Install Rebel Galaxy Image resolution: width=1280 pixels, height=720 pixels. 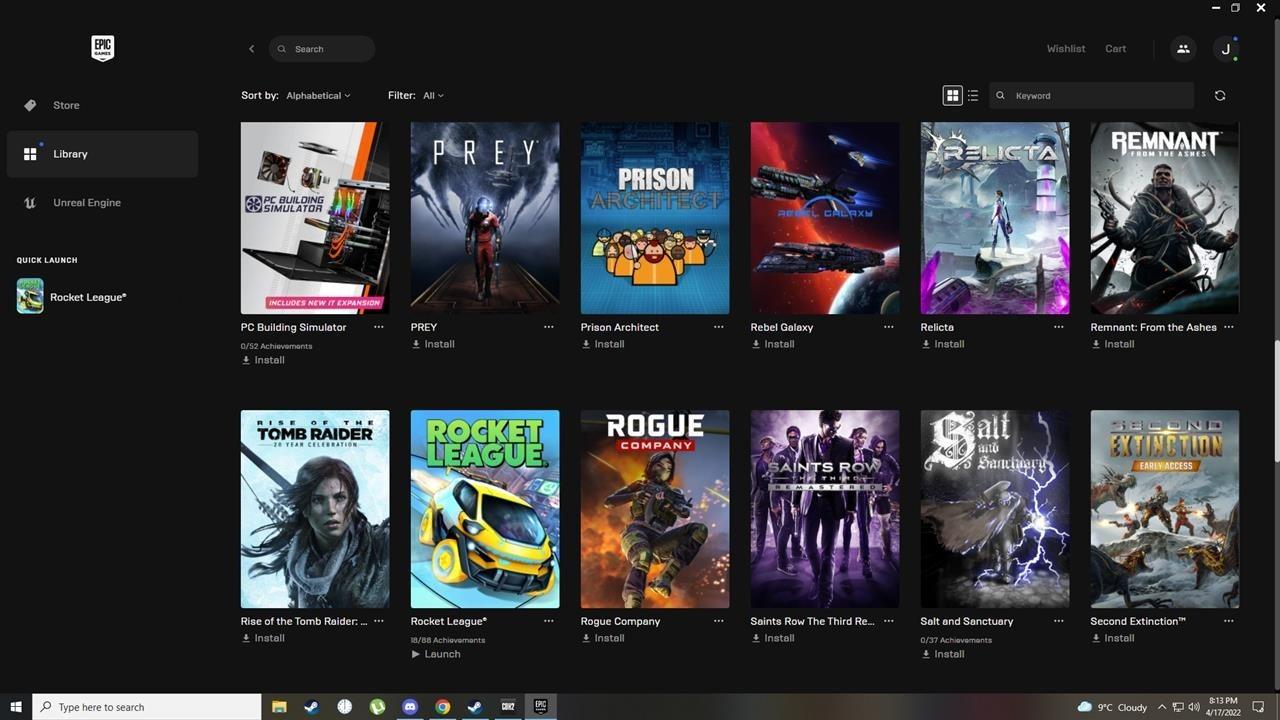(x=773, y=344)
